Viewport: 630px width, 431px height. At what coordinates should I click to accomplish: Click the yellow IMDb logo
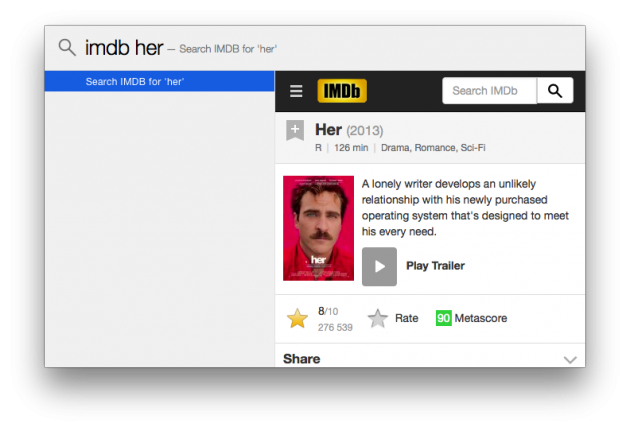click(x=342, y=91)
